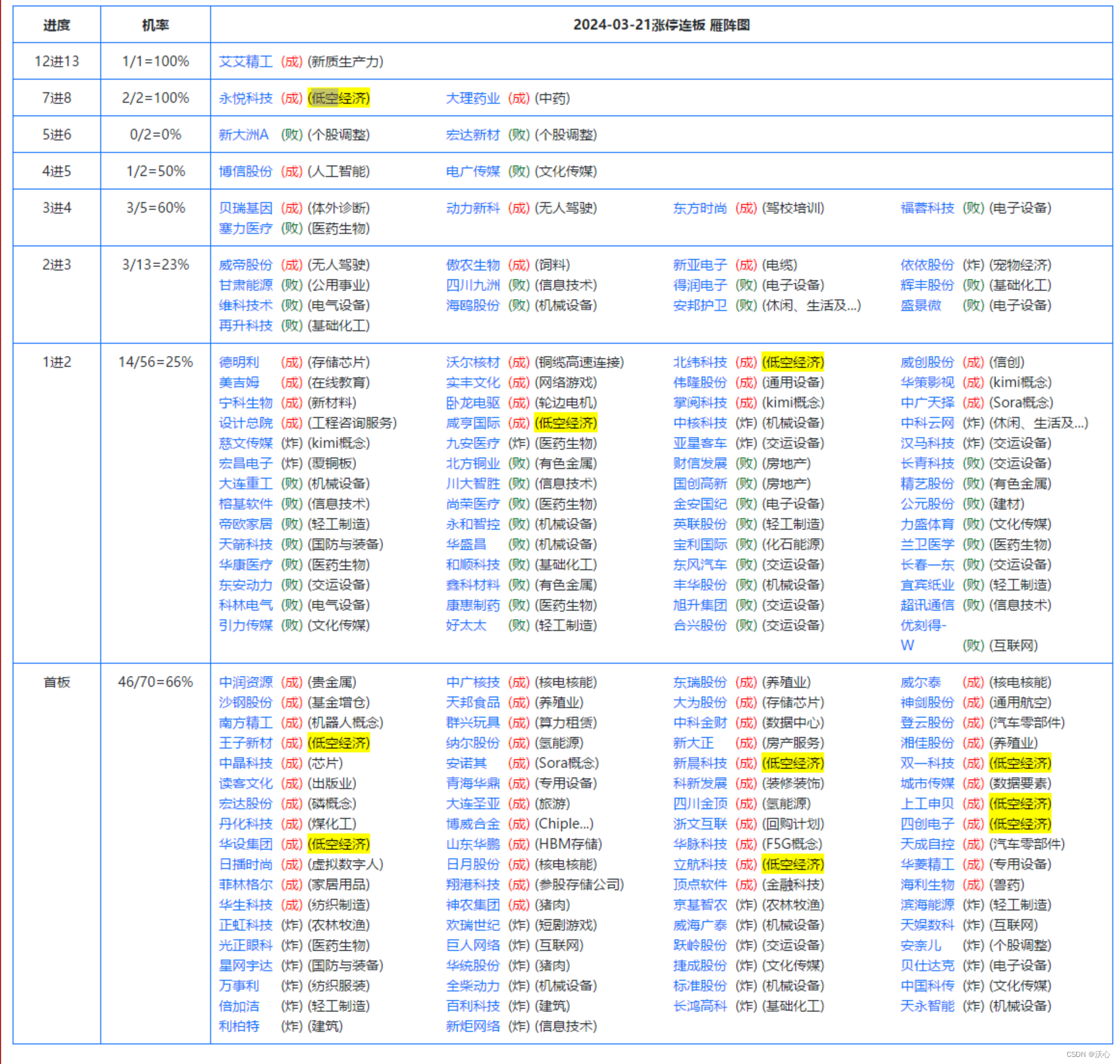
Task: Select the 威尔泰 link
Action: [x=921, y=682]
